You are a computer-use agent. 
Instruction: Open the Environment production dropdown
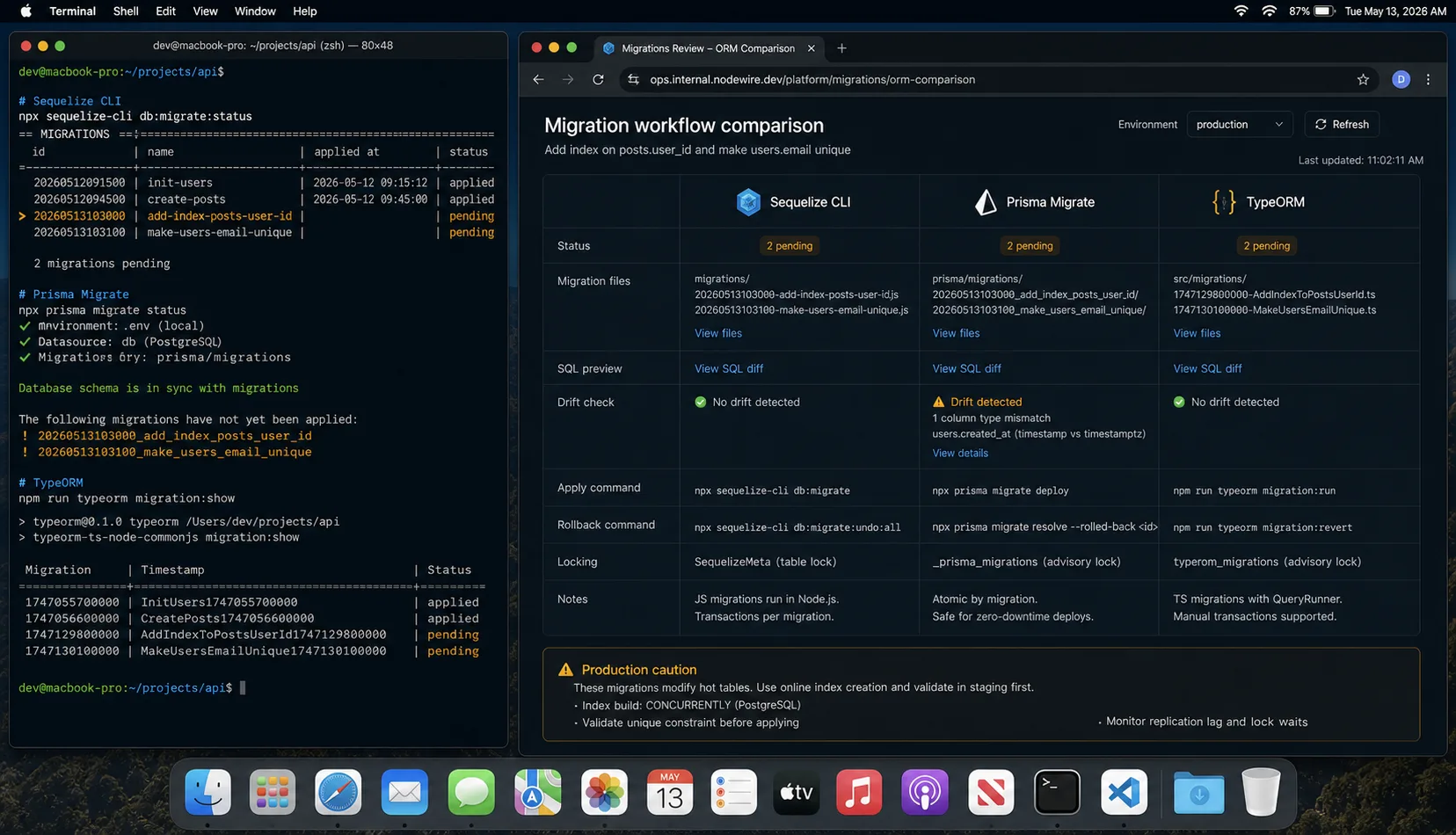click(1240, 125)
